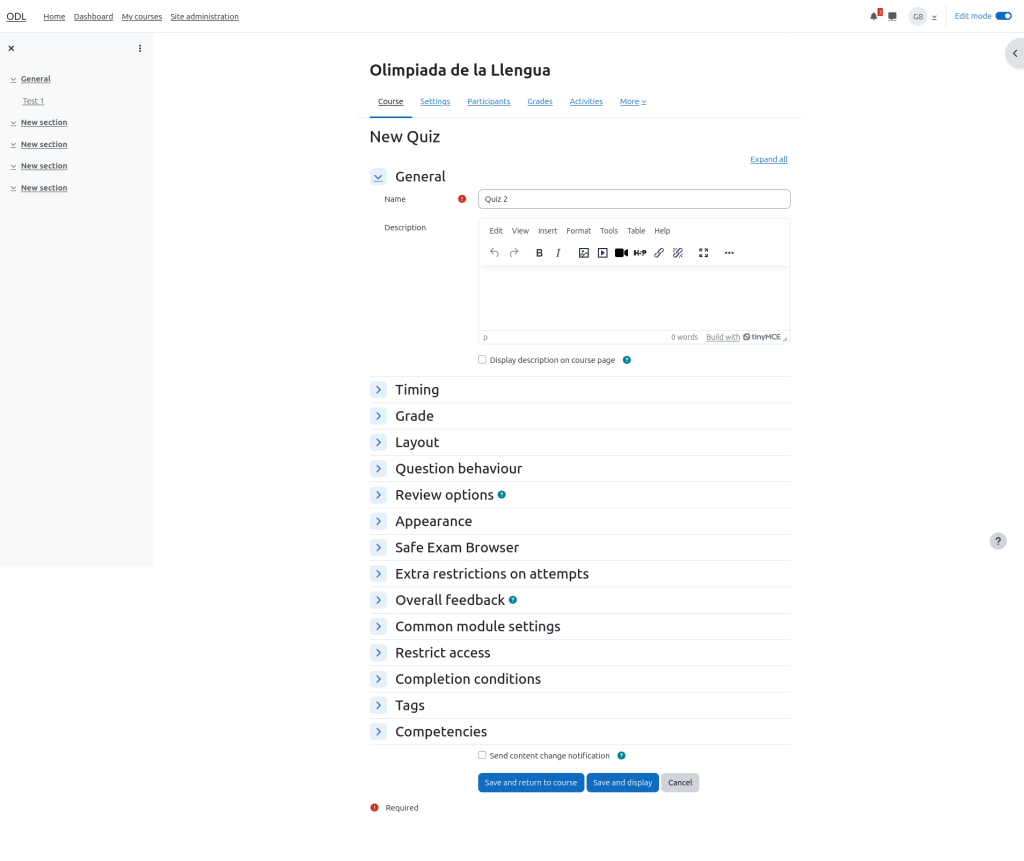Click the quiz Name input field
This screenshot has height=861, width=1024.
pyautogui.click(x=634, y=199)
